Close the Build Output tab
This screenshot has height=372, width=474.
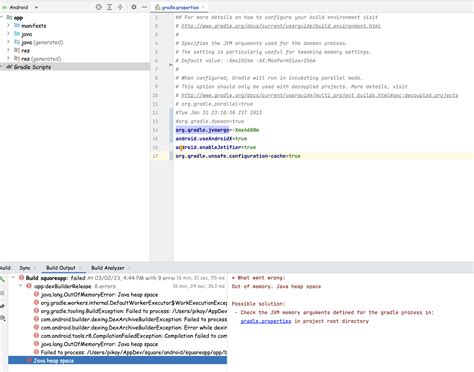click(80, 268)
